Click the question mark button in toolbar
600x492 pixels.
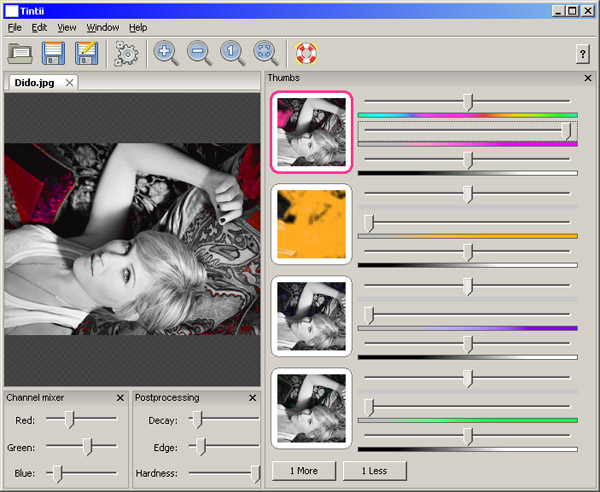(x=582, y=55)
